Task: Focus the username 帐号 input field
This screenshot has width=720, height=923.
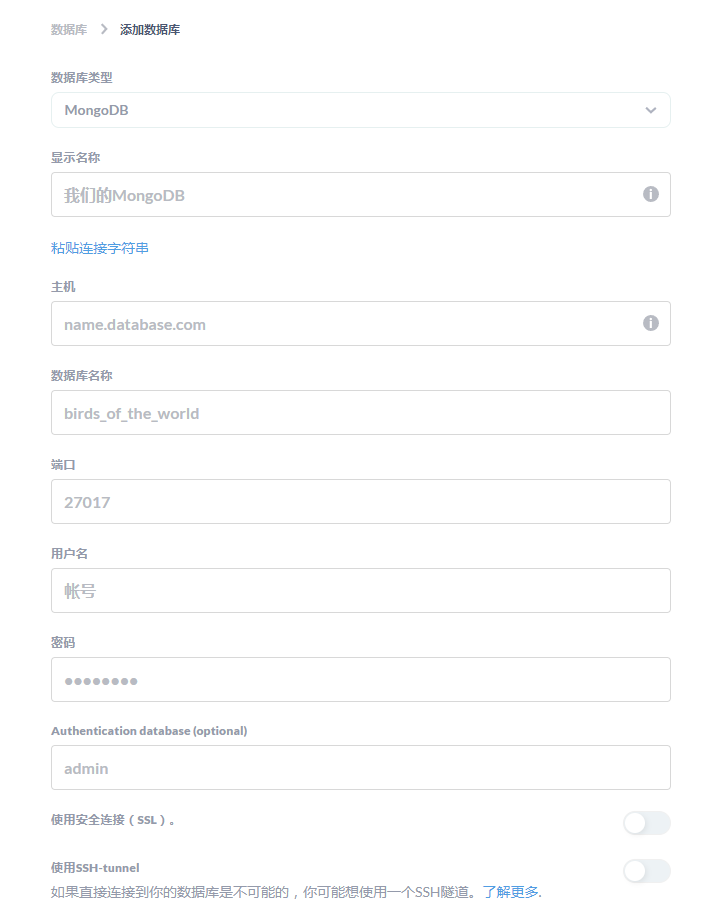Action: pyautogui.click(x=360, y=591)
